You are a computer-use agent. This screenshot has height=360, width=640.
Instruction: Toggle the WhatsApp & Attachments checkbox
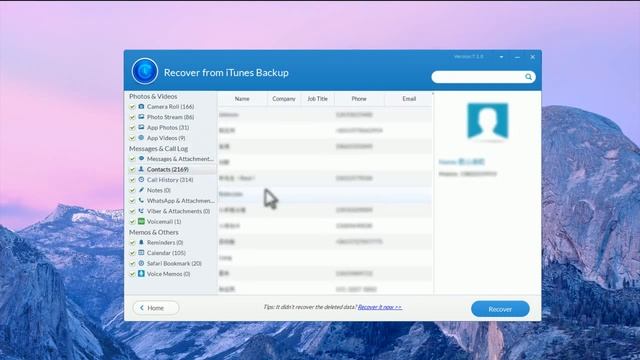coord(132,201)
